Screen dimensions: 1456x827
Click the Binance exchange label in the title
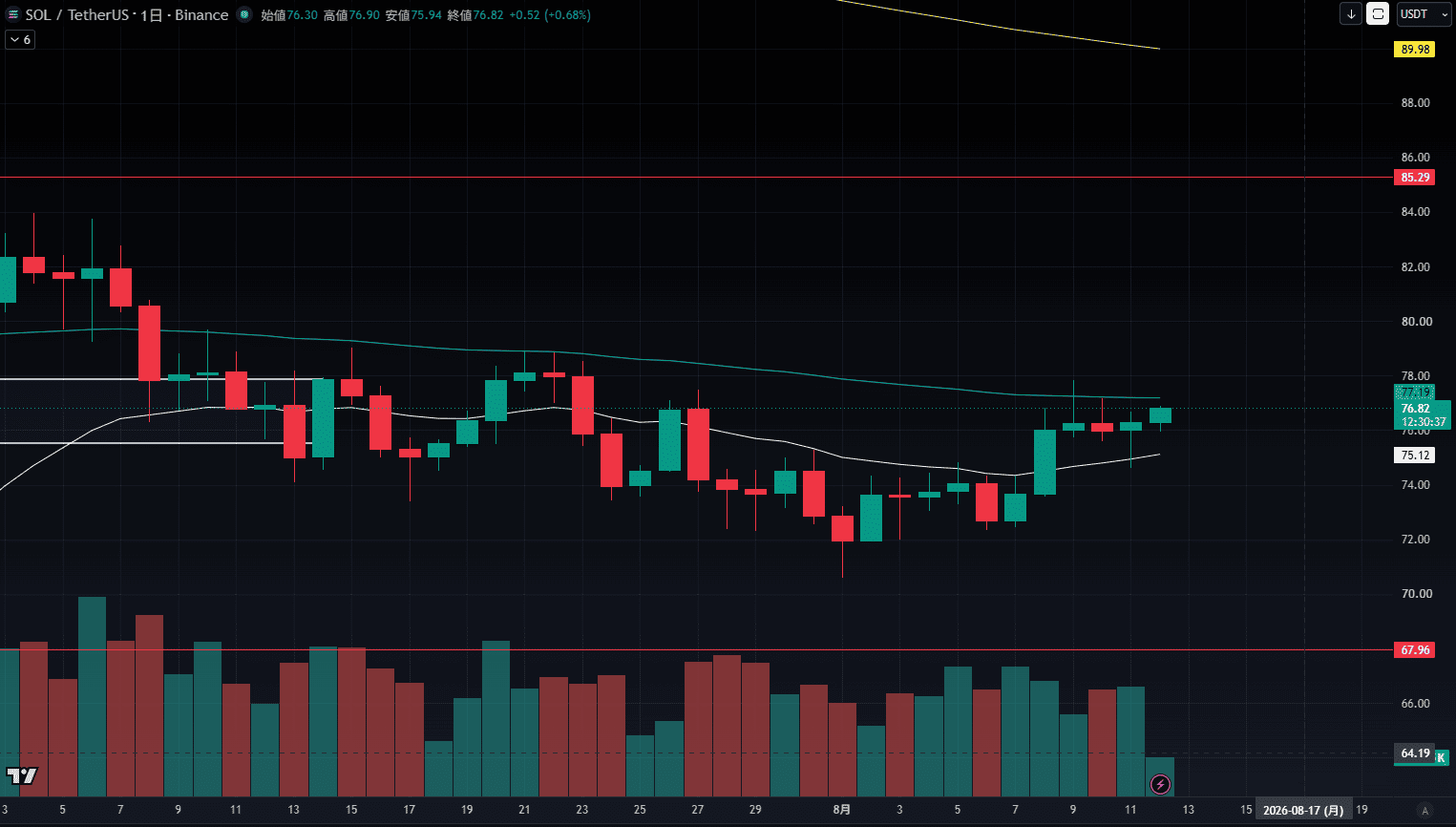pyautogui.click(x=201, y=15)
